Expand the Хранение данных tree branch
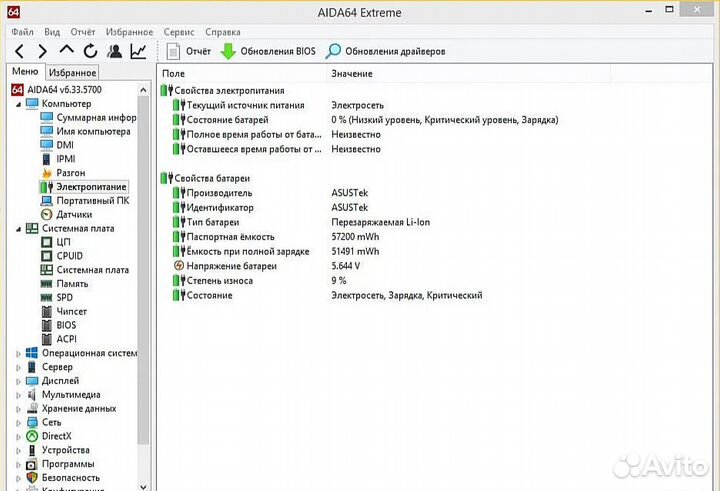This screenshot has height=491, width=720. click(x=18, y=409)
